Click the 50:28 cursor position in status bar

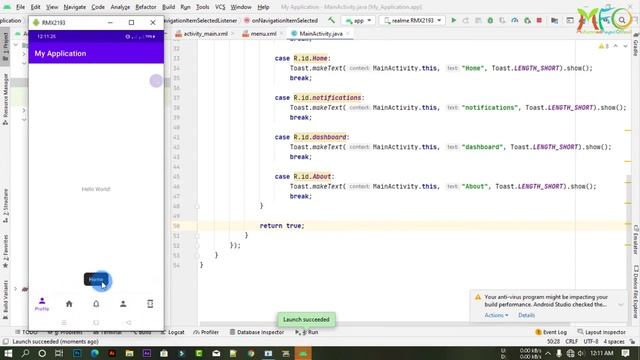(x=553, y=342)
